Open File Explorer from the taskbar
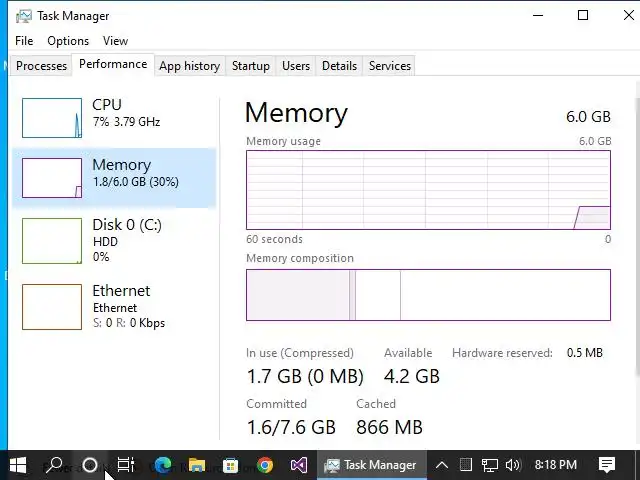 click(x=197, y=465)
